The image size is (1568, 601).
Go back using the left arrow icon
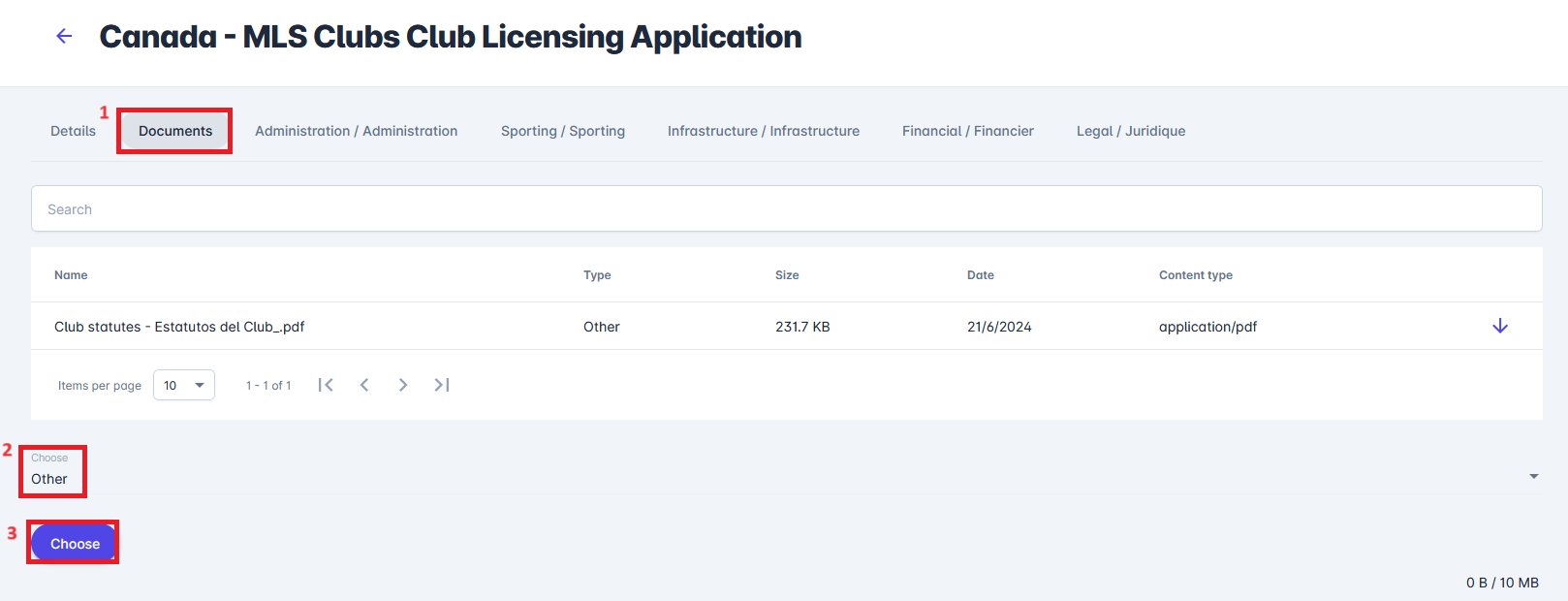(x=64, y=37)
